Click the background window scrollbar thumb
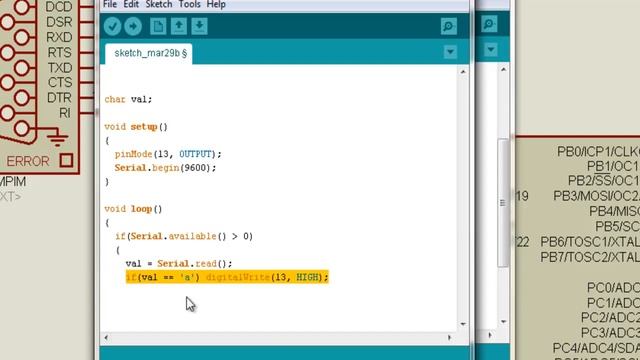This screenshot has width=640, height=360. tap(503, 203)
